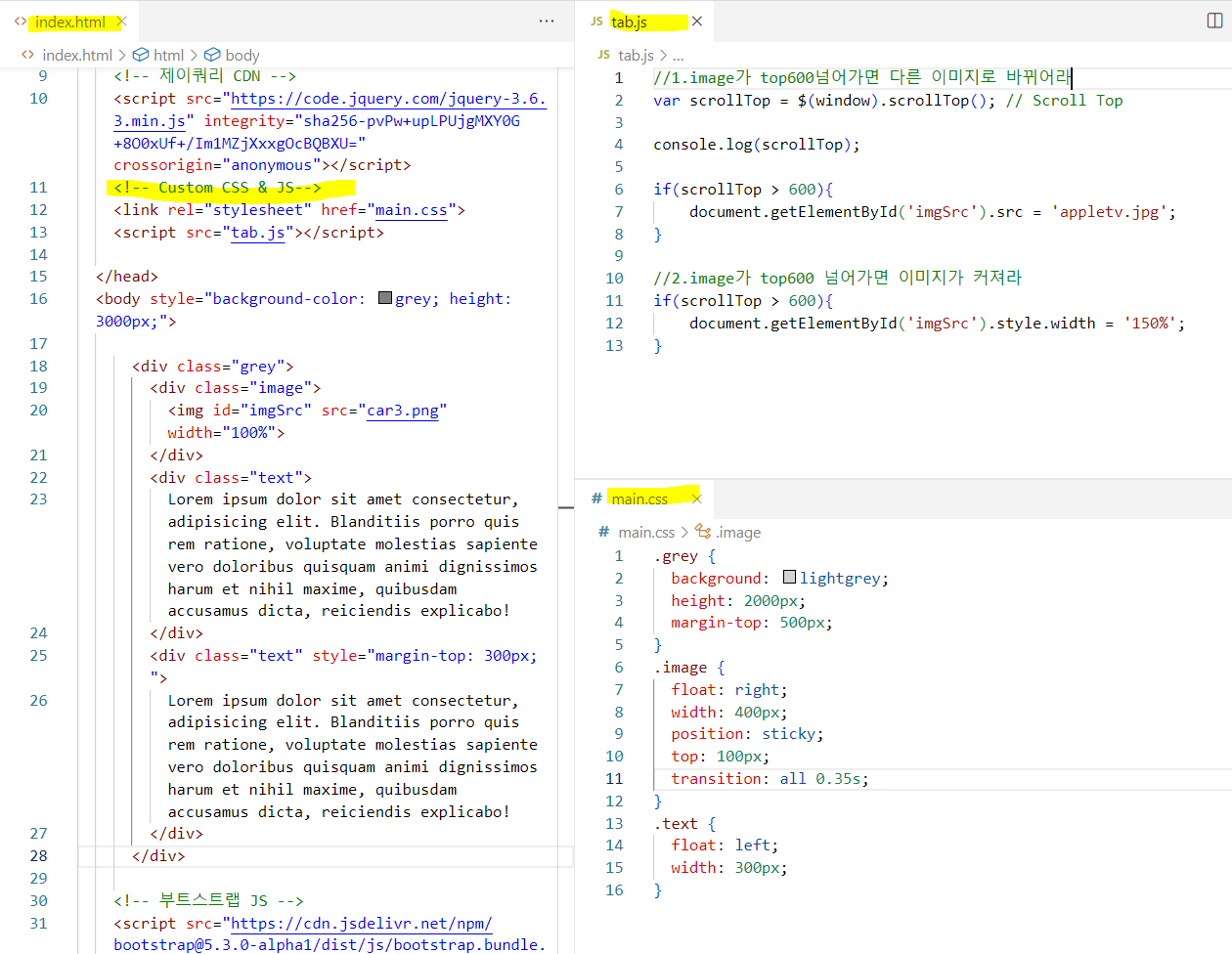
Task: Click the 'width="100%">' line in index.html
Action: tap(226, 433)
